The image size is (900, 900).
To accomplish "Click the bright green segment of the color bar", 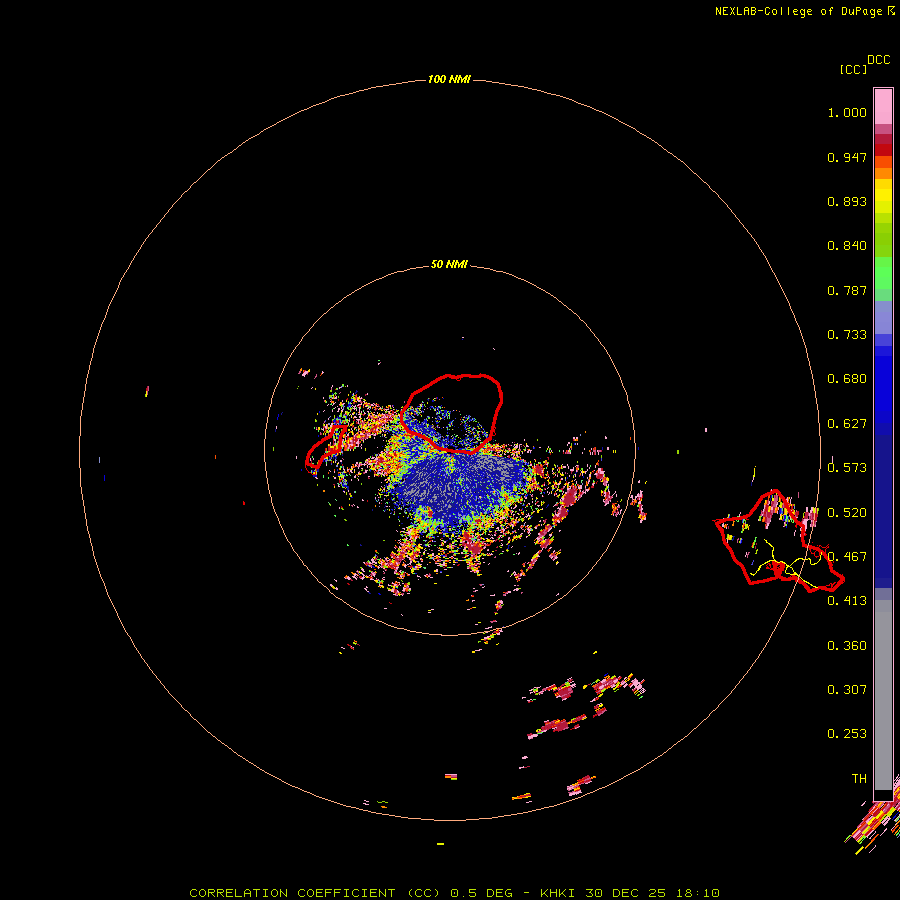I will tap(883, 273).
